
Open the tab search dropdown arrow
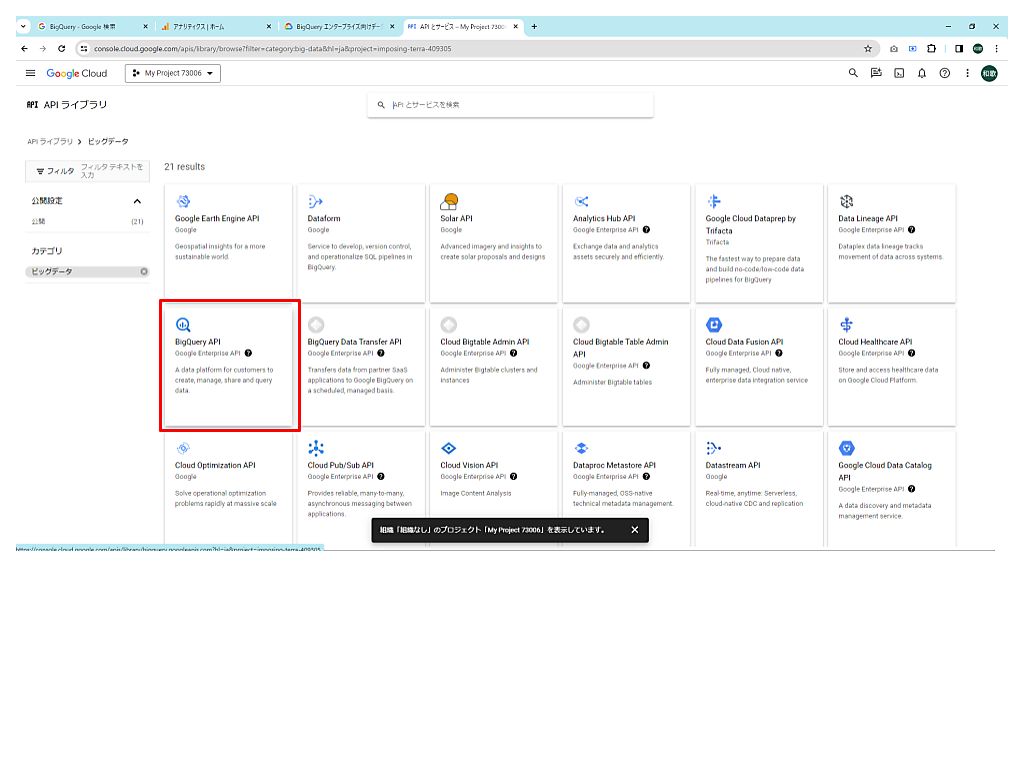pyautogui.click(x=24, y=27)
